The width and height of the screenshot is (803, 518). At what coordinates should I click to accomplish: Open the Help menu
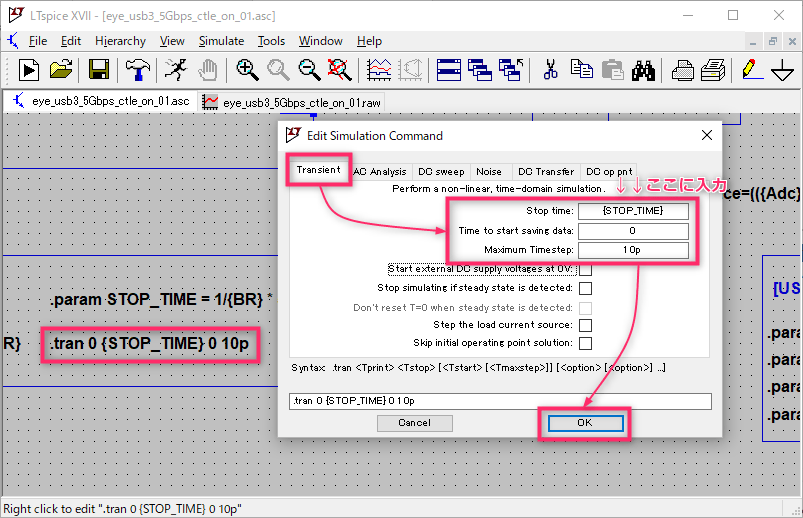pyautogui.click(x=369, y=41)
